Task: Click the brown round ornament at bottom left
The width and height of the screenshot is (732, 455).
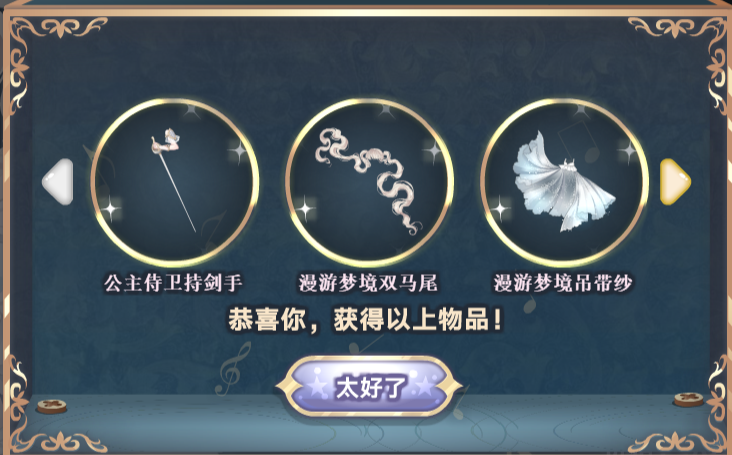Action: coord(52,406)
